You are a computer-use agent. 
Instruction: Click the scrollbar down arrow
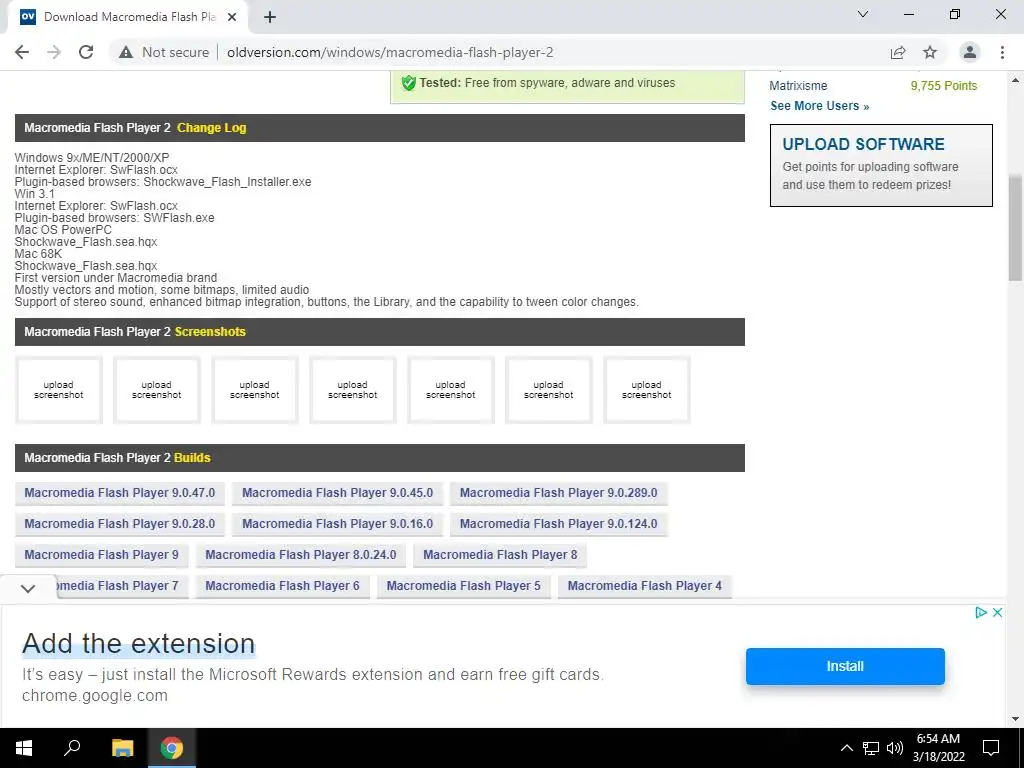(1015, 719)
